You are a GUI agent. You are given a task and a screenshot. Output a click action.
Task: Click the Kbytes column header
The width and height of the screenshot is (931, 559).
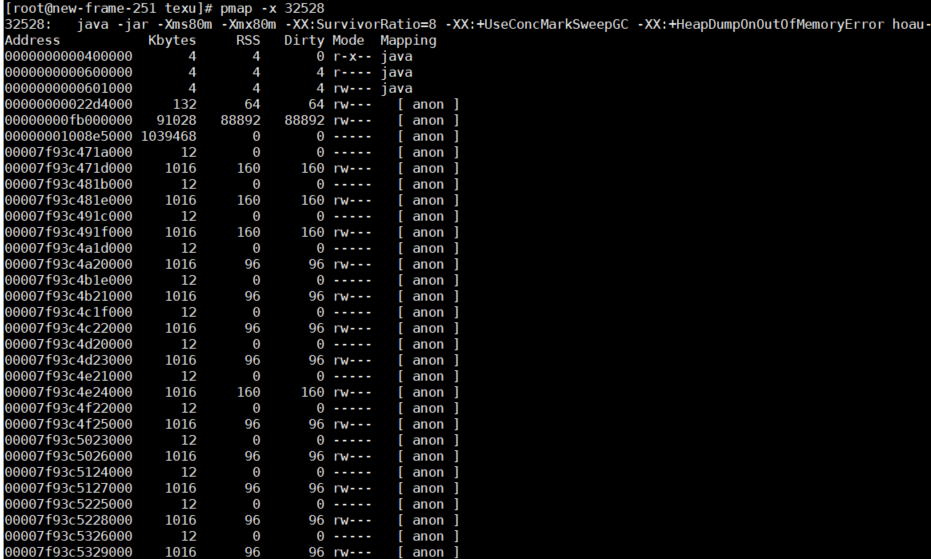click(172, 41)
